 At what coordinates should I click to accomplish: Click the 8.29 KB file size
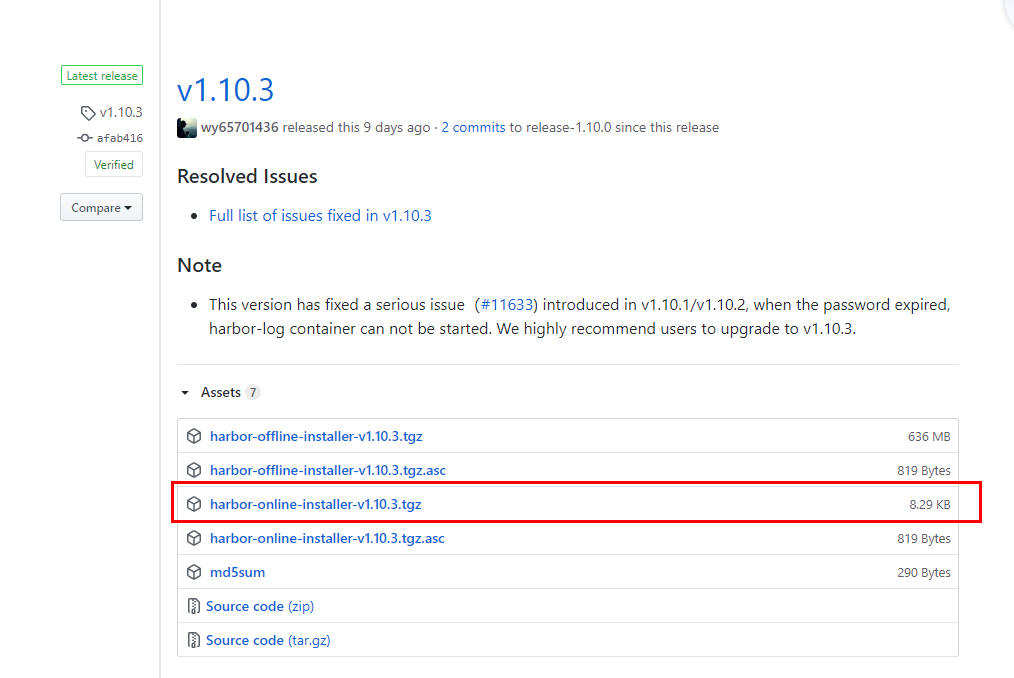pos(929,505)
